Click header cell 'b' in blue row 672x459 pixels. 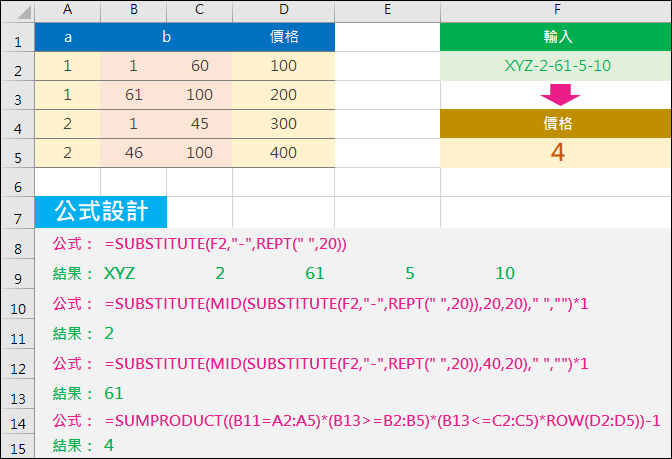[x=167, y=37]
